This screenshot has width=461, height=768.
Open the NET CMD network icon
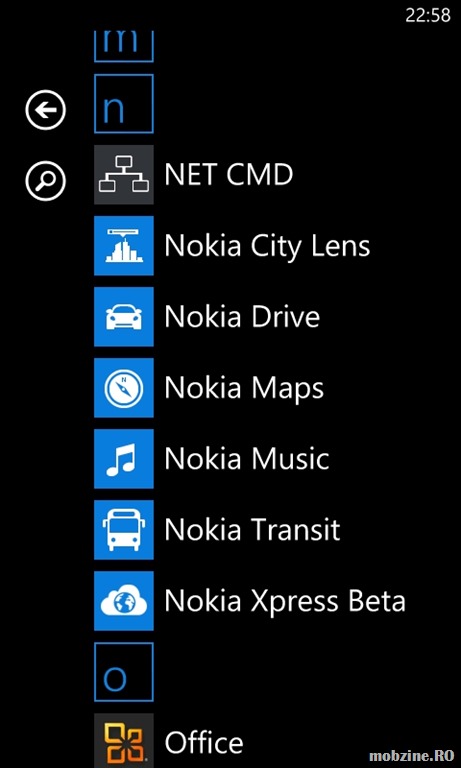(124, 175)
